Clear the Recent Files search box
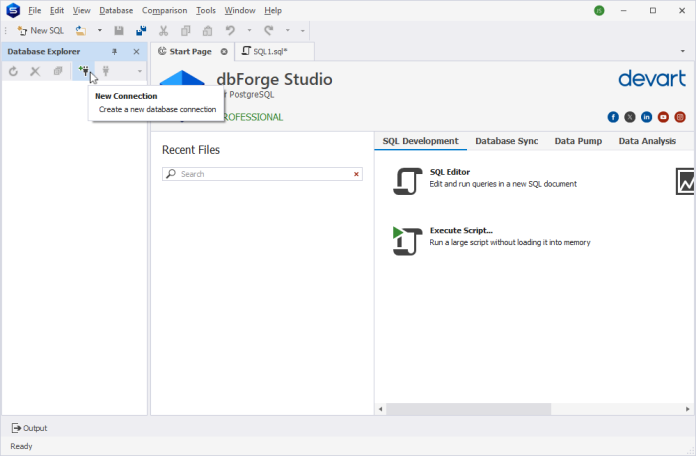Viewport: 696px width, 456px height. [356, 174]
